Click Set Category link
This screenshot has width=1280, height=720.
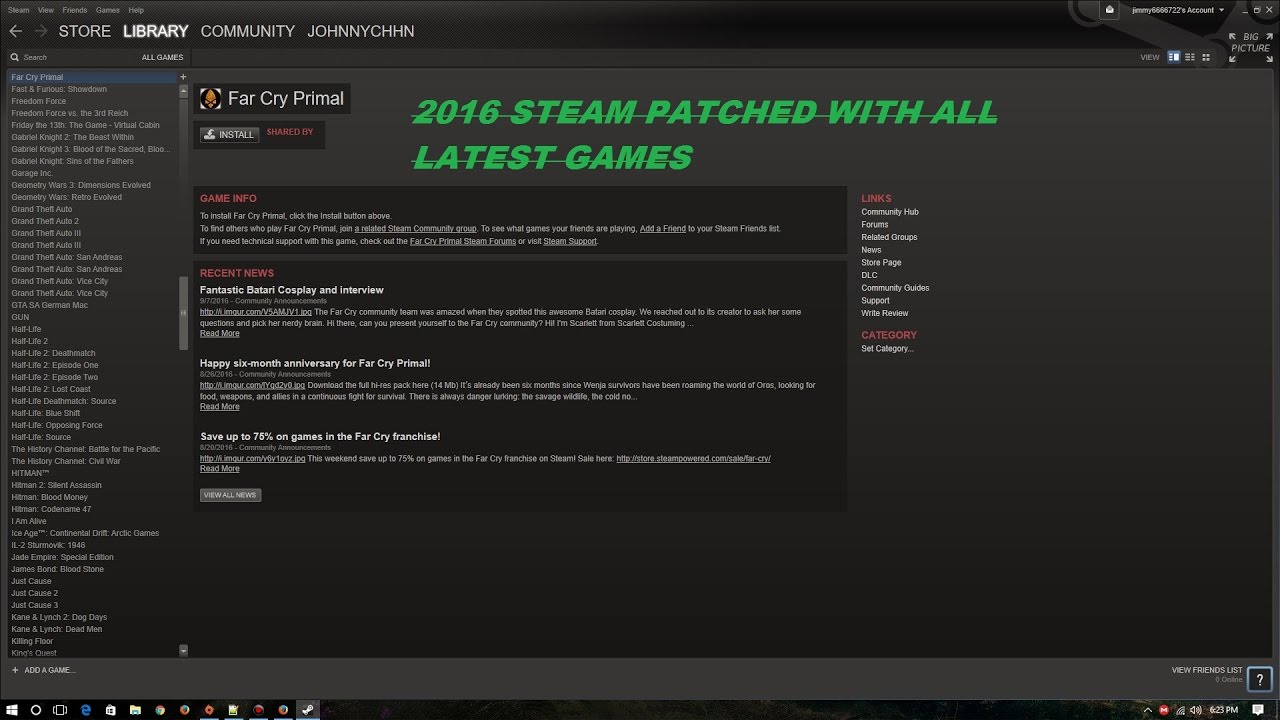888,349
